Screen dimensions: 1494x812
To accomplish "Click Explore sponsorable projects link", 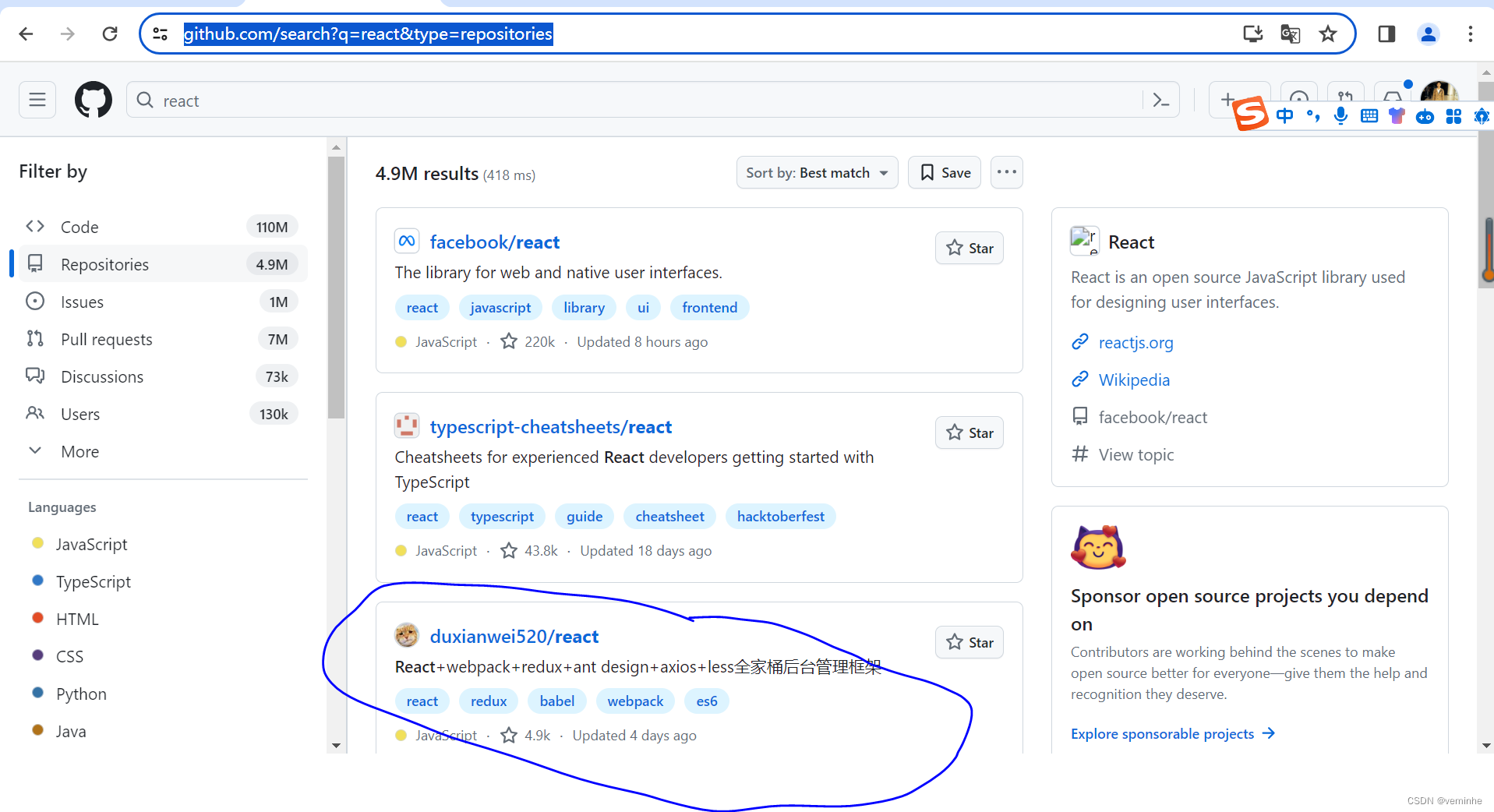I will (1173, 733).
